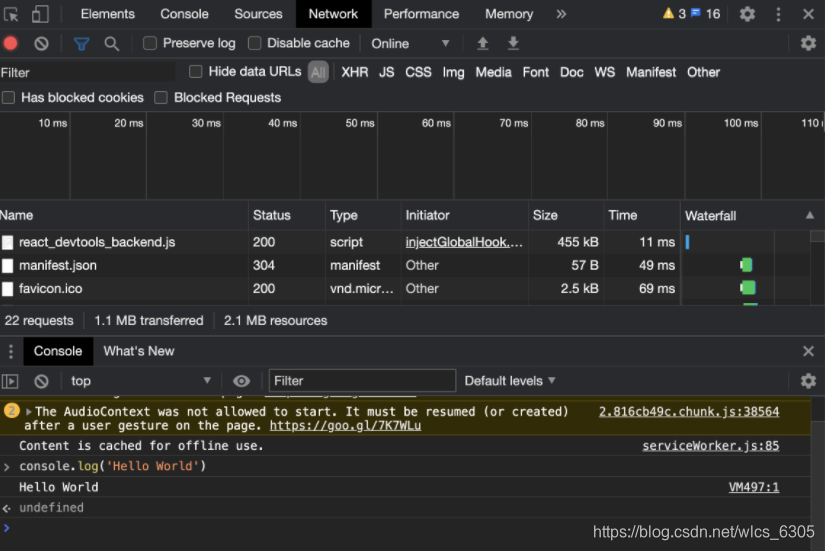
Task: Clear the network log
Action: (41, 43)
